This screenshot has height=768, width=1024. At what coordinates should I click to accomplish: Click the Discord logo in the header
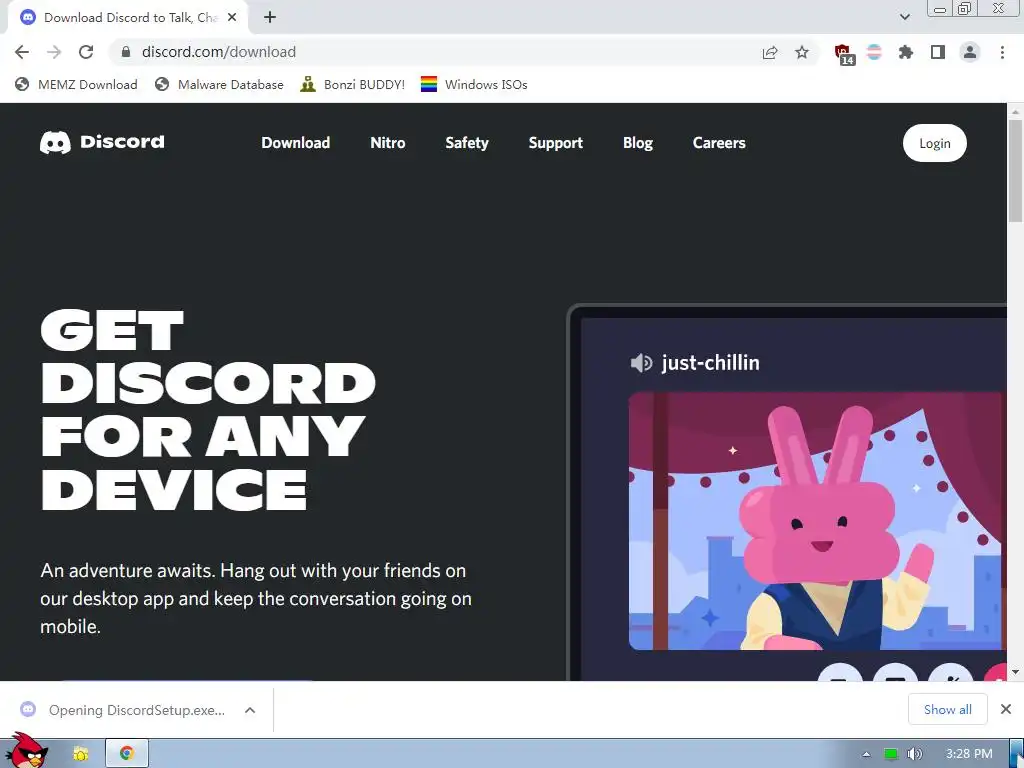pos(102,142)
